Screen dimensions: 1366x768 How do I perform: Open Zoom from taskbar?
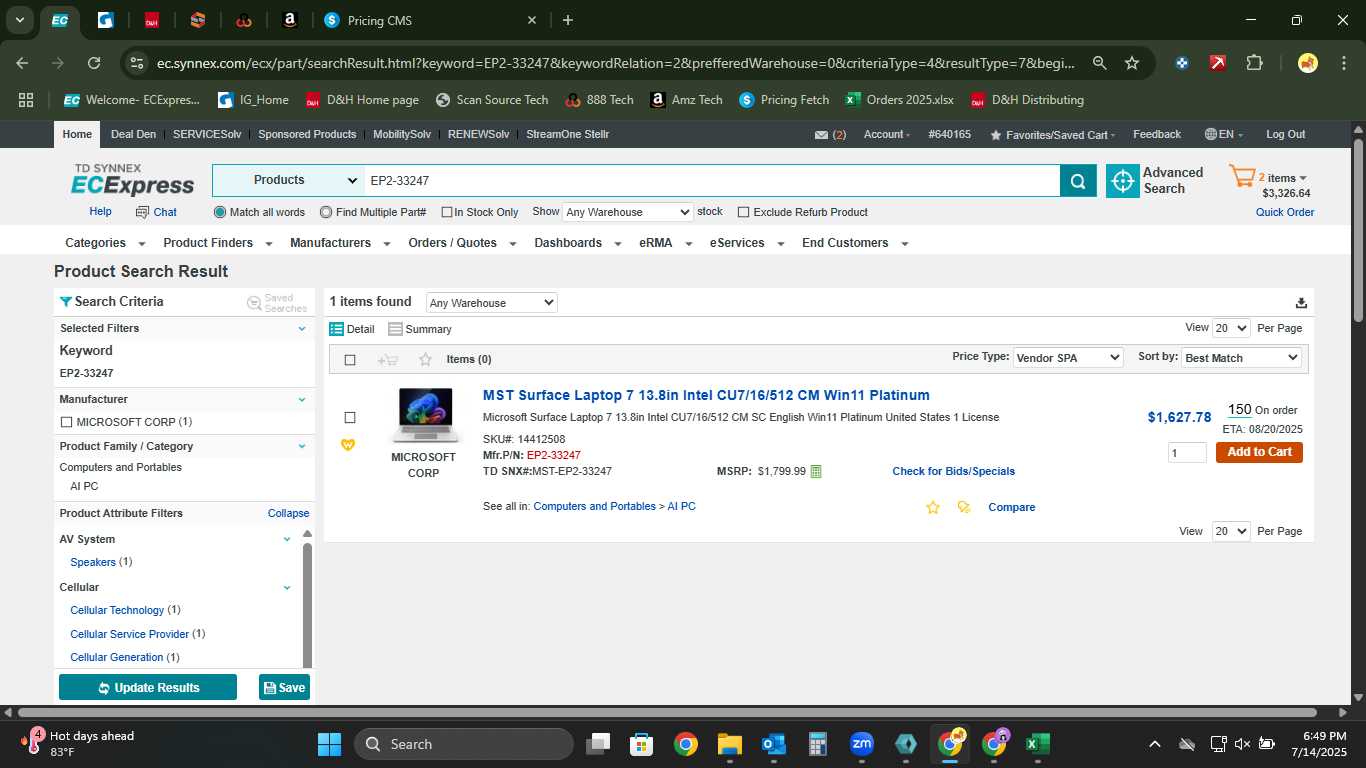[861, 744]
